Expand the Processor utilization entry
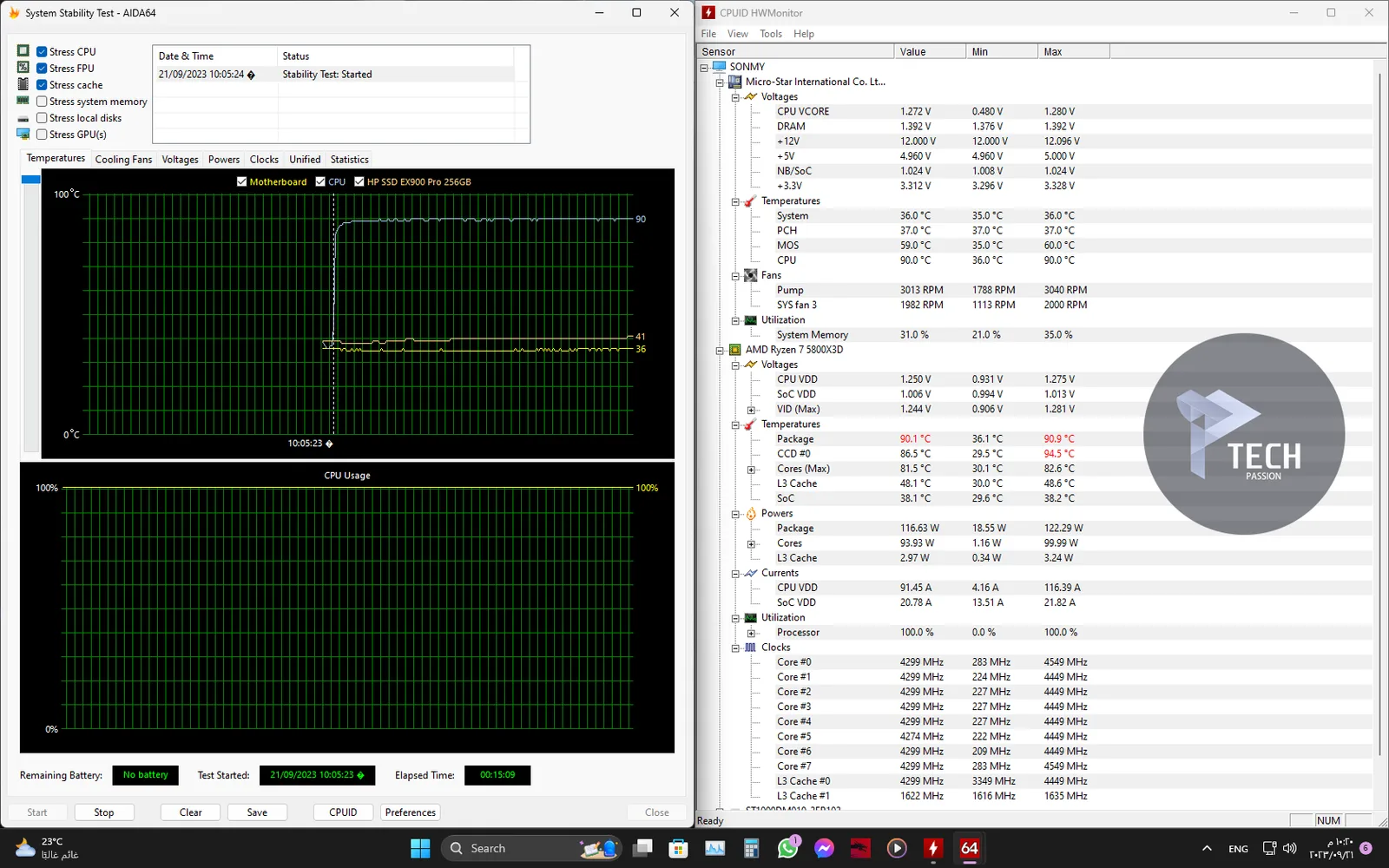The height and width of the screenshot is (868, 1389). point(751,633)
